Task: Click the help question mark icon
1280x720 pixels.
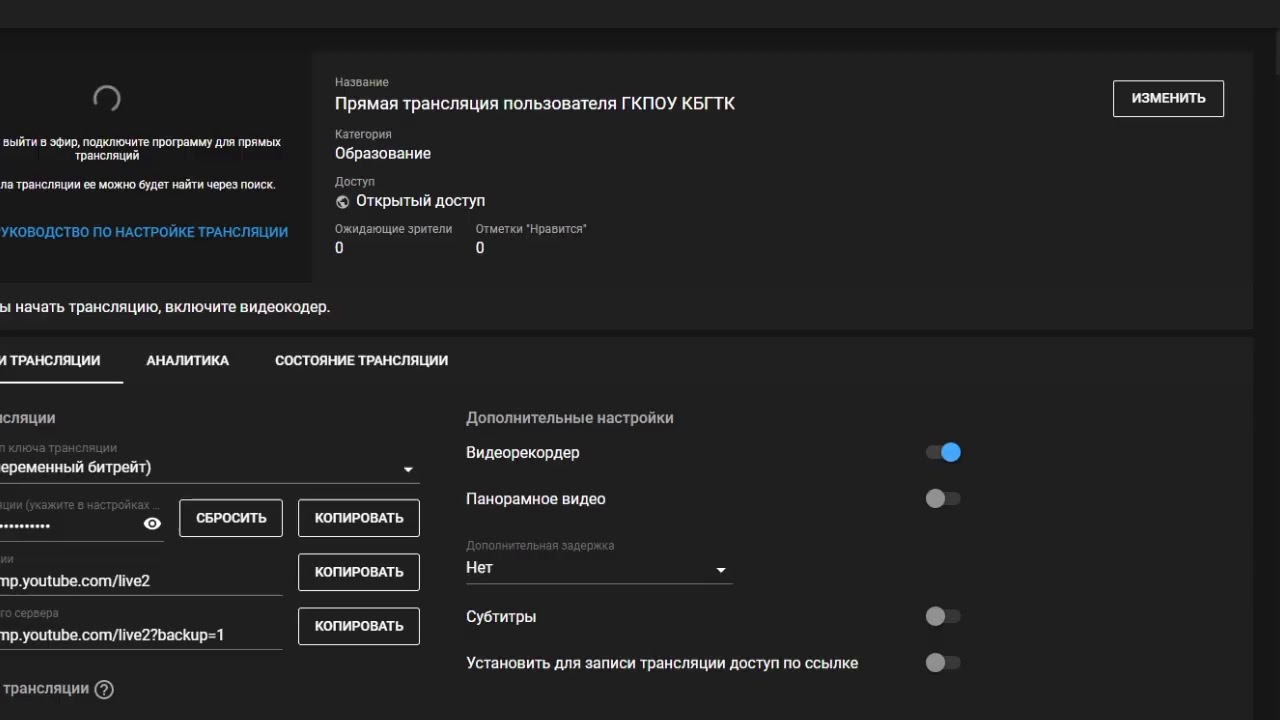Action: (x=104, y=689)
